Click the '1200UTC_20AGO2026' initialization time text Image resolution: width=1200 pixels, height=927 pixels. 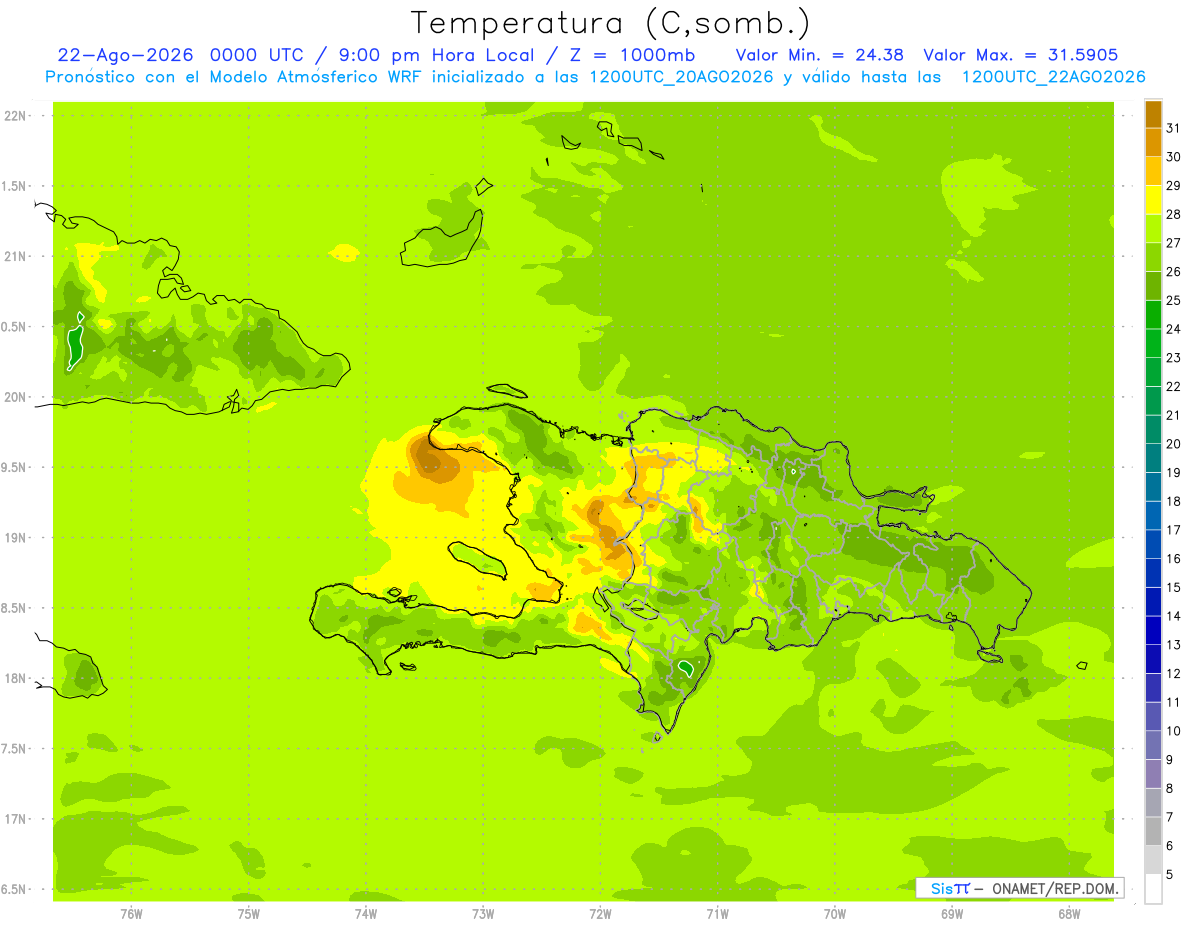682,77
